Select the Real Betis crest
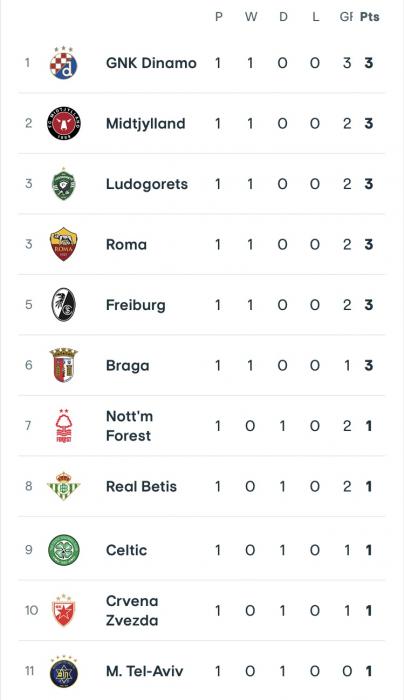 pos(63,486)
